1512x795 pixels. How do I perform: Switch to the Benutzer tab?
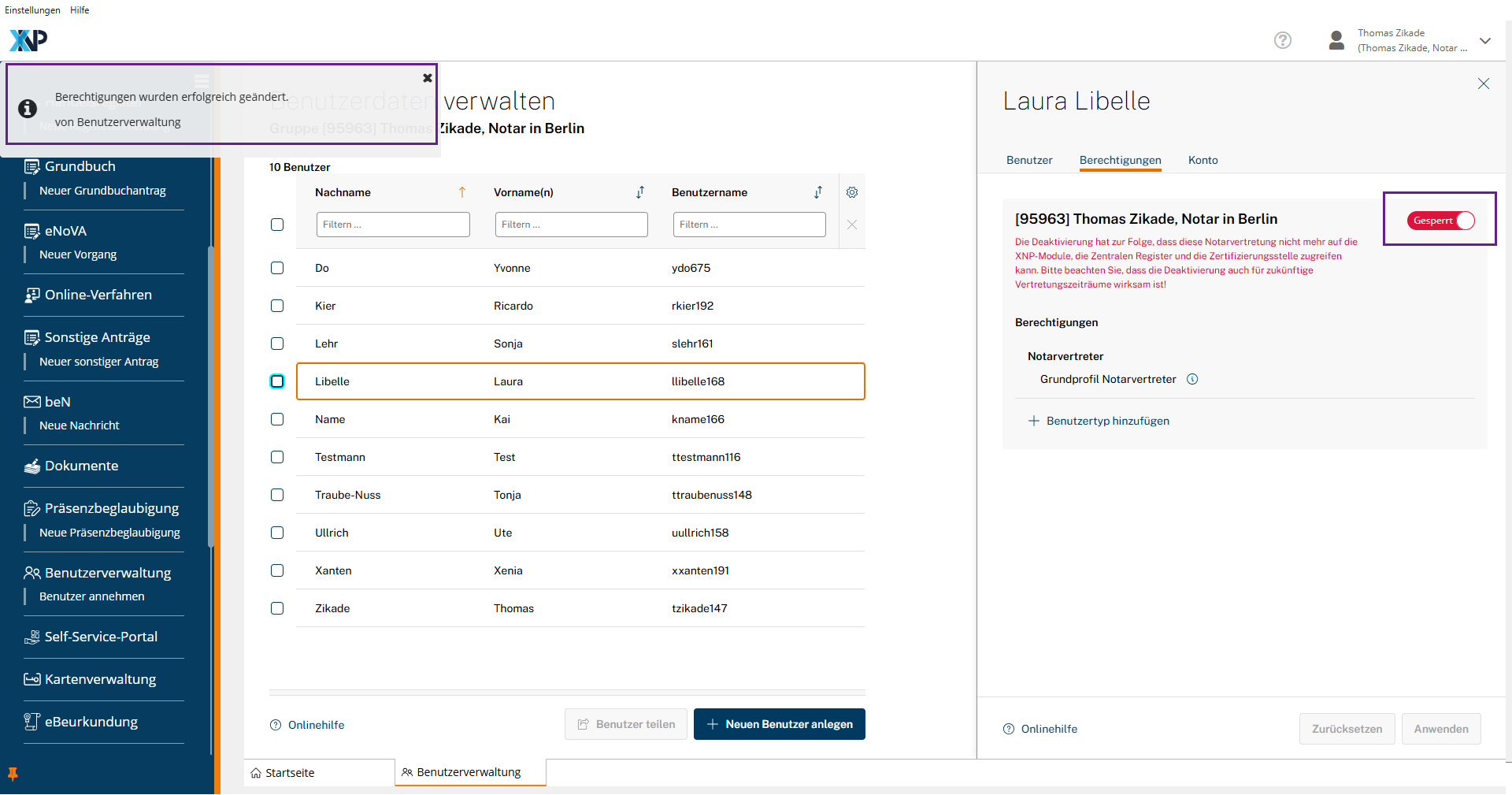click(x=1028, y=160)
